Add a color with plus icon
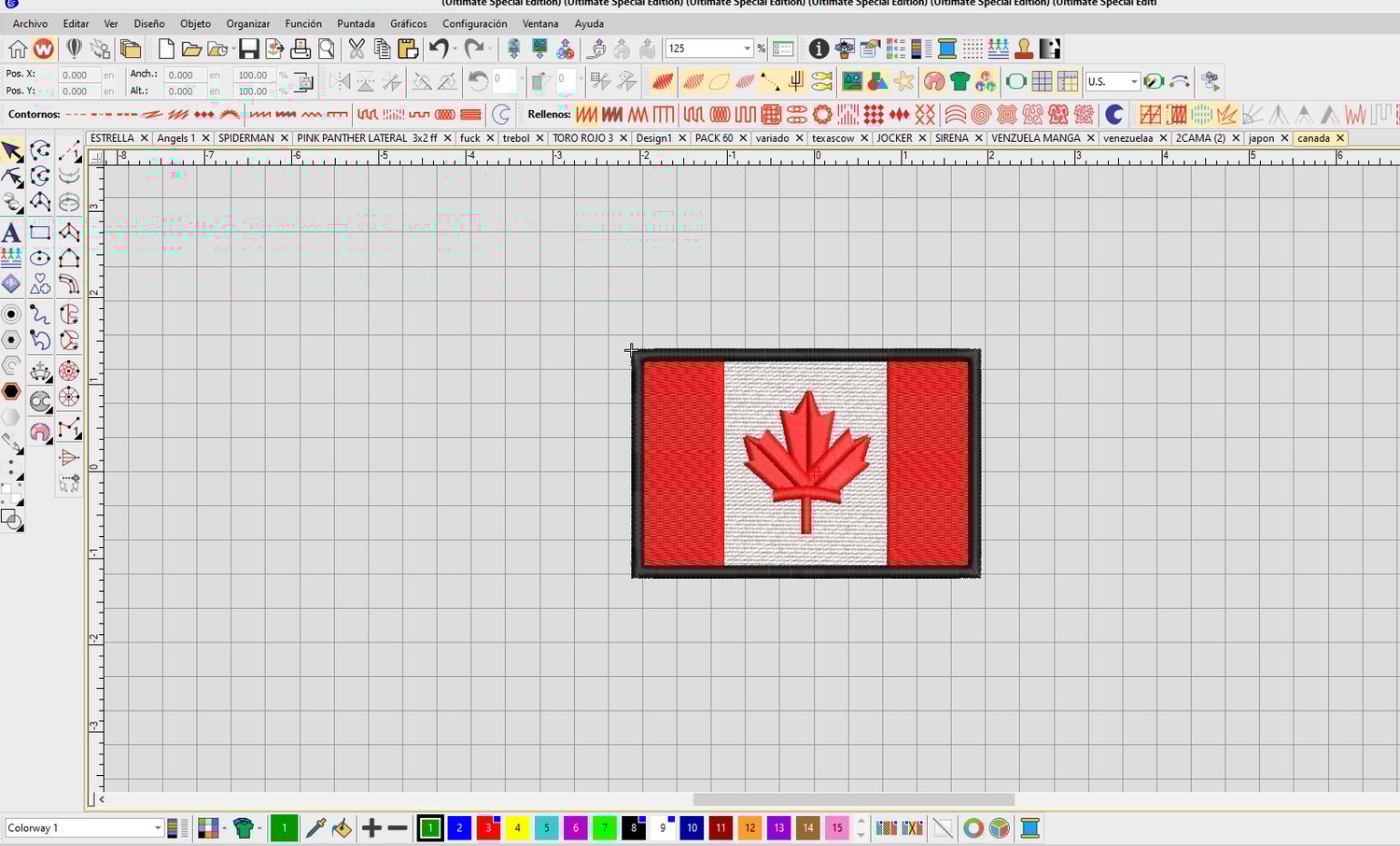1400x846 pixels. click(371, 827)
